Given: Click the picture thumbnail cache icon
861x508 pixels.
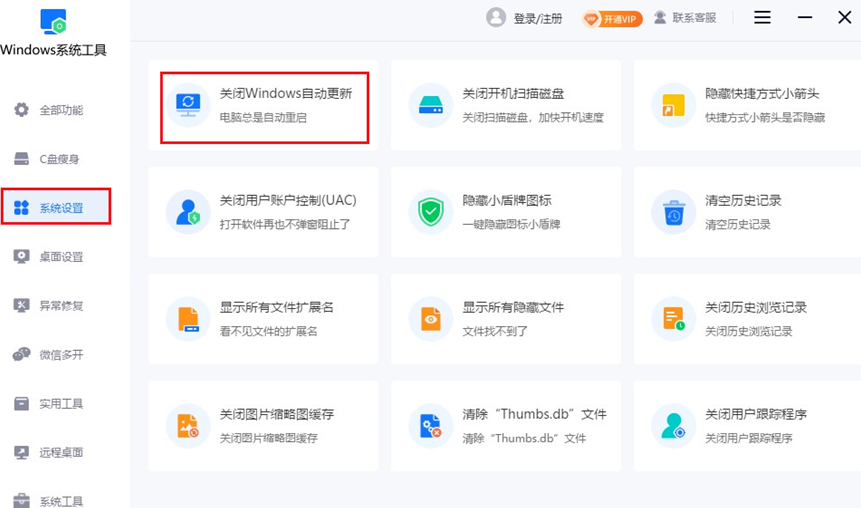Looking at the screenshot, I should pos(188,426).
